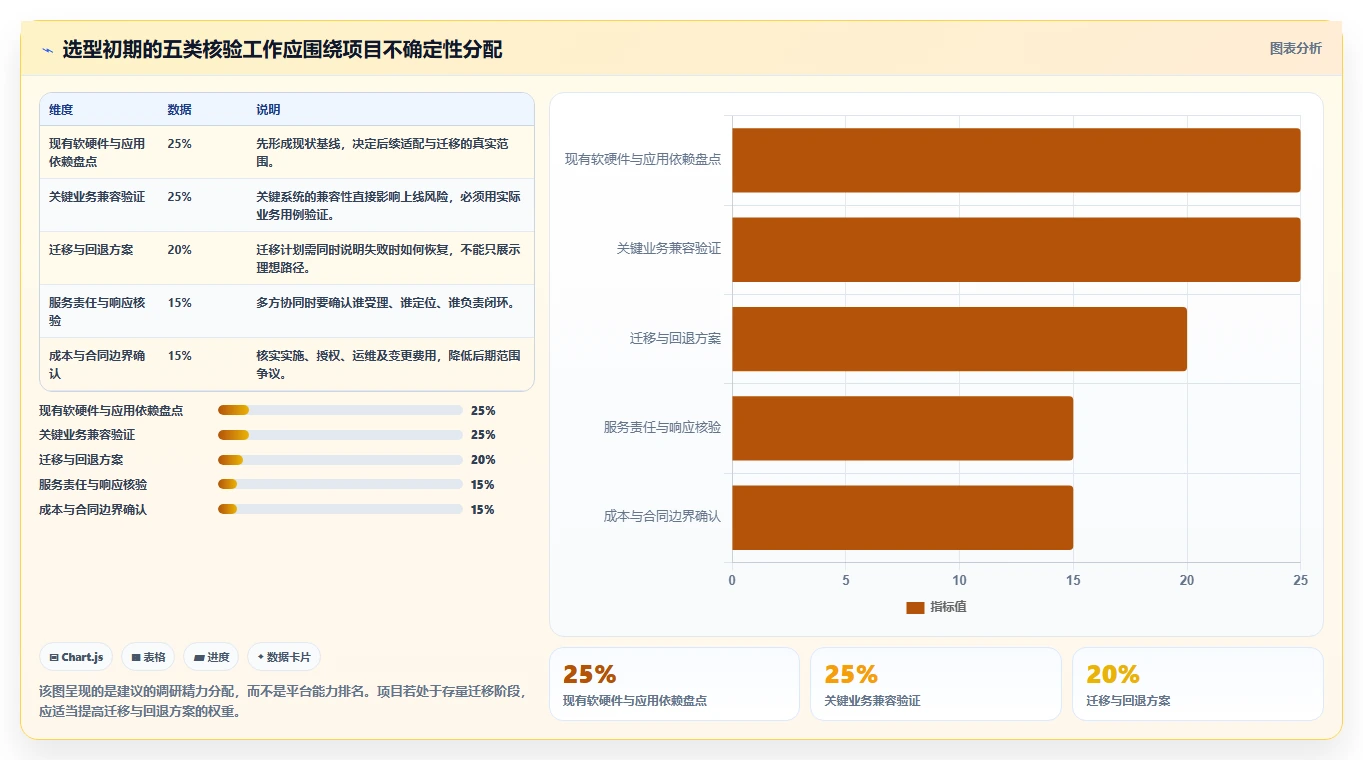Click the pulse icon before the page title

pos(47,50)
